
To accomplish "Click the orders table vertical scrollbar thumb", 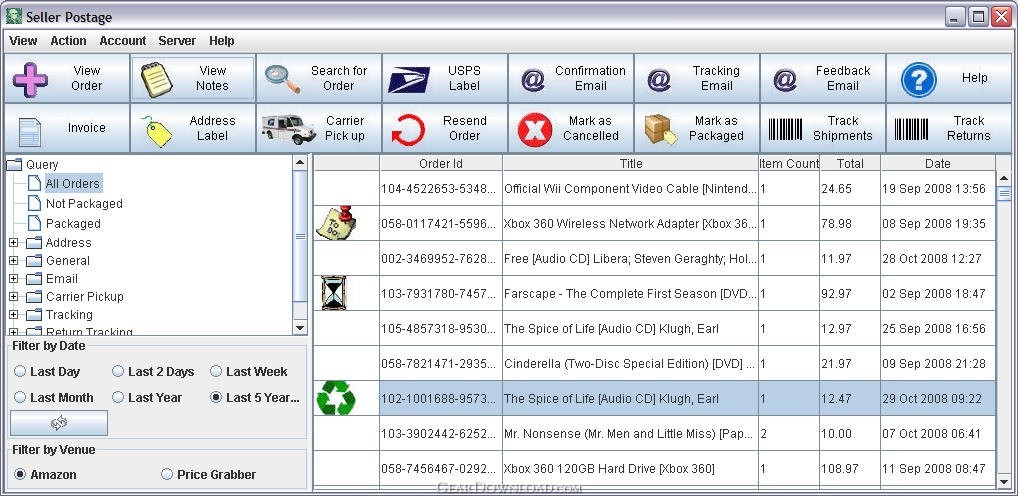I will pyautogui.click(x=1004, y=193).
